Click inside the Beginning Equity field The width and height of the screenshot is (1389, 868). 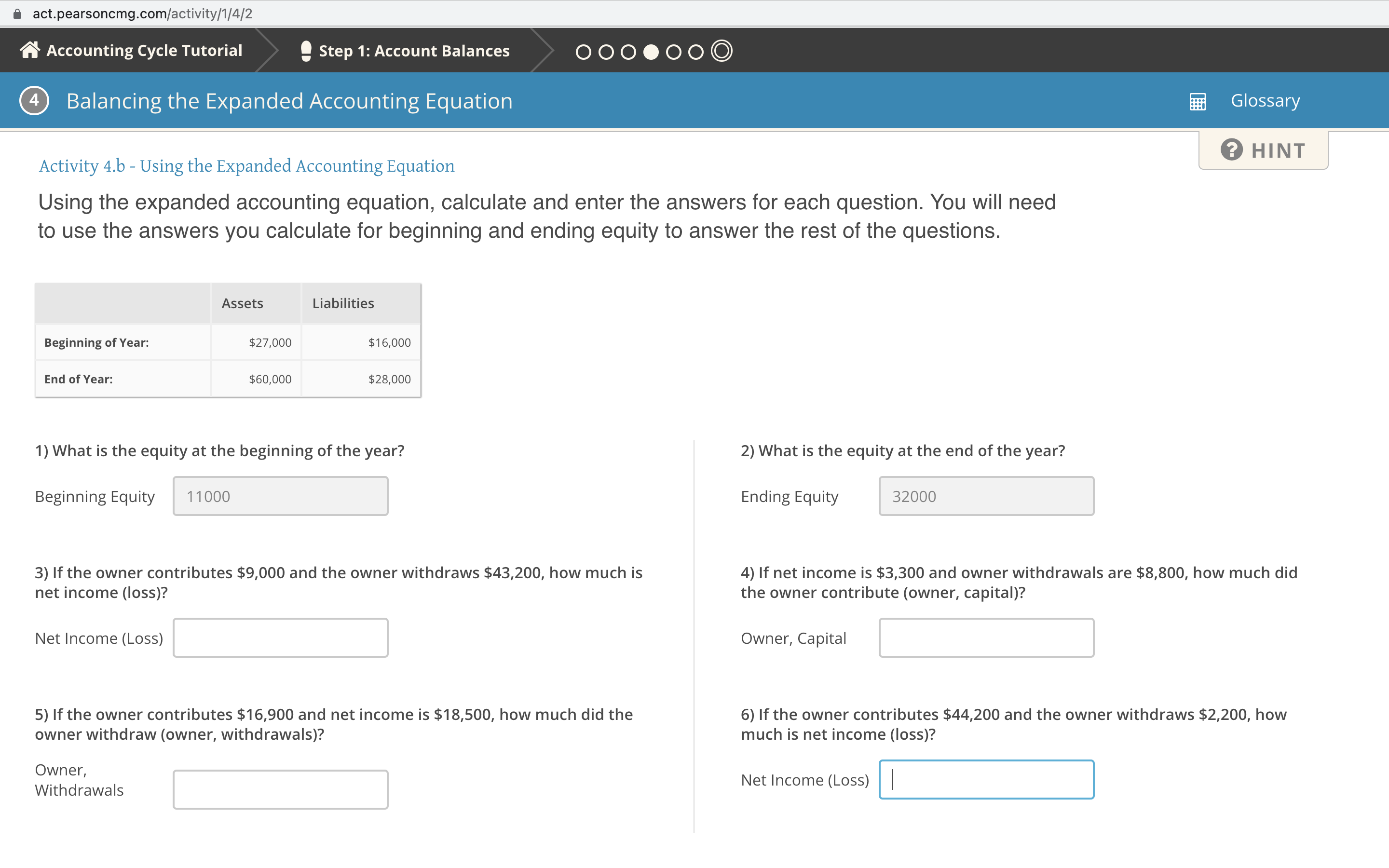280,495
